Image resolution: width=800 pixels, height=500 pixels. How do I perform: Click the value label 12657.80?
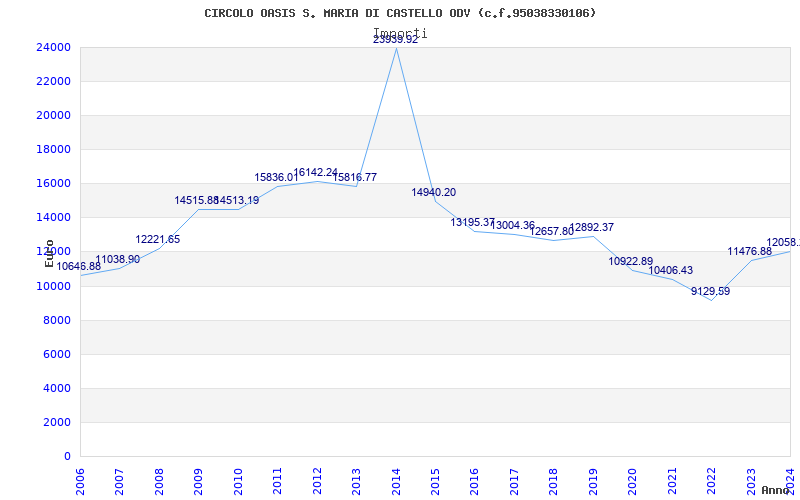click(x=552, y=231)
